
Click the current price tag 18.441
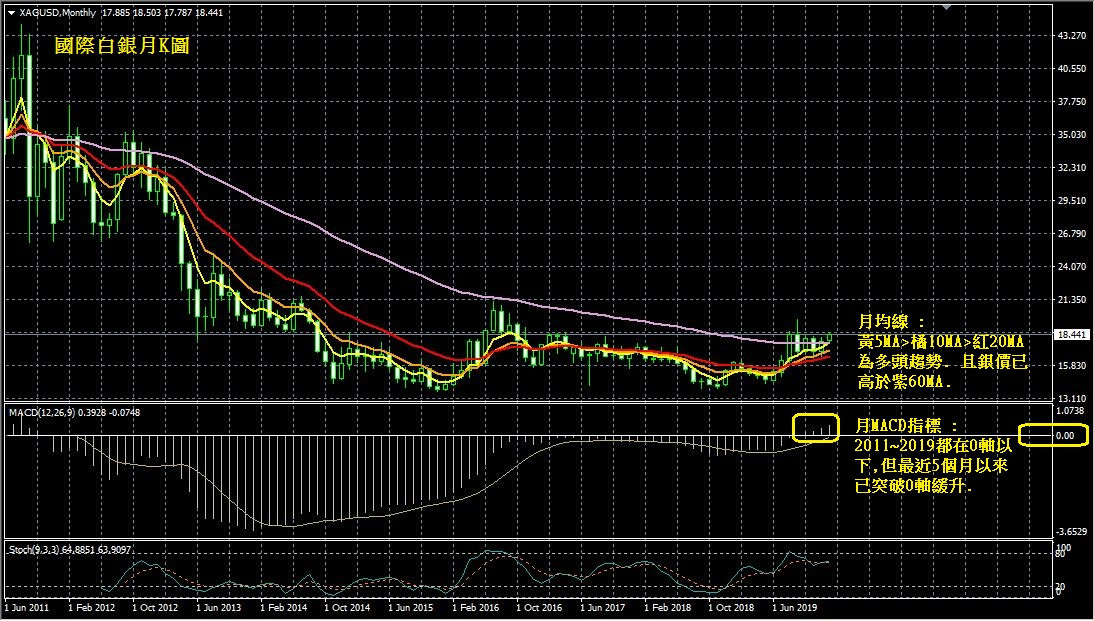click(x=1072, y=334)
